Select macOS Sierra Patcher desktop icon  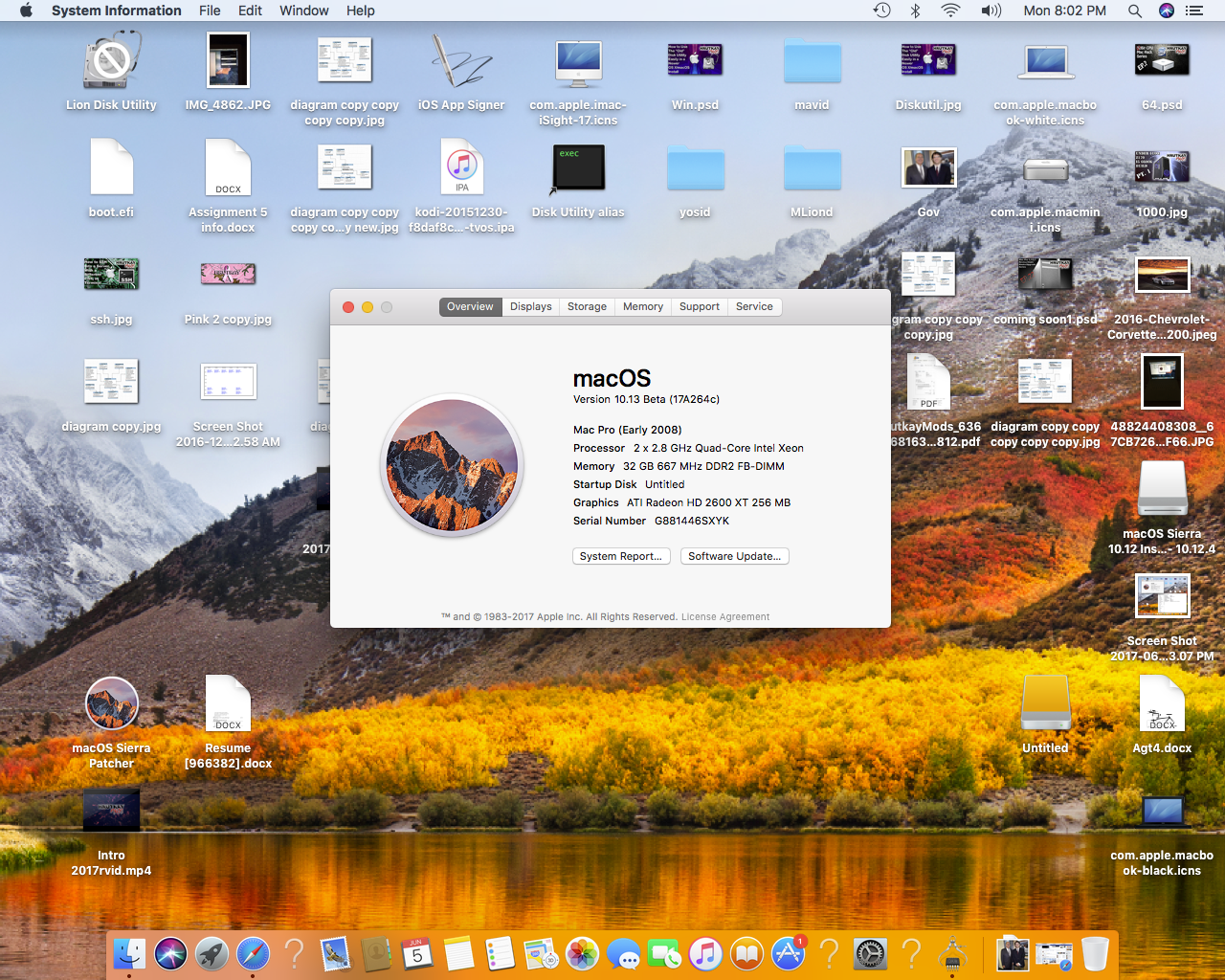tap(111, 704)
